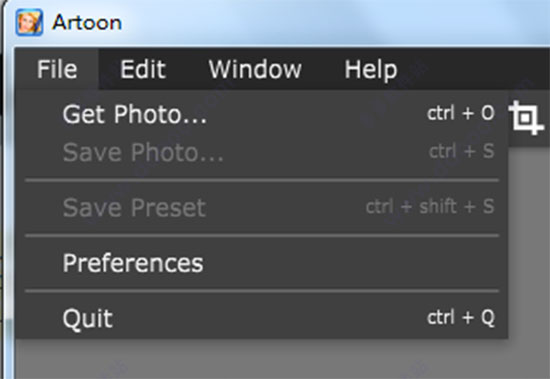Click the ctrl + O shortcut label
This screenshot has height=379, width=550.
461,113
